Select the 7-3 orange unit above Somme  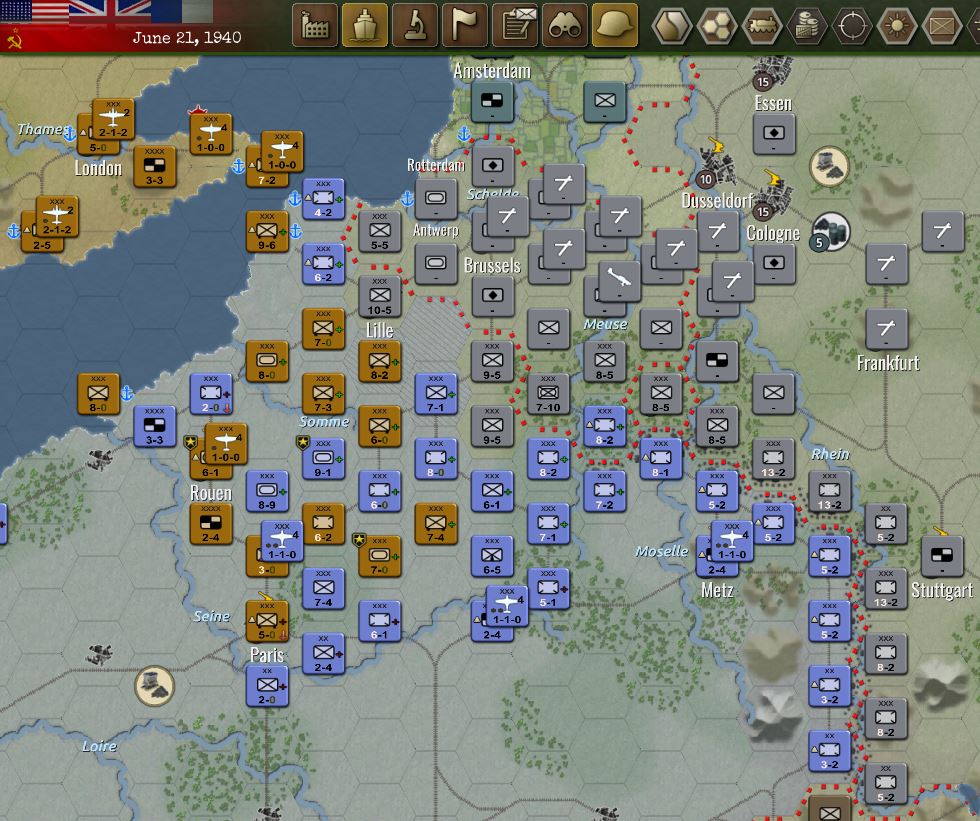(x=323, y=395)
